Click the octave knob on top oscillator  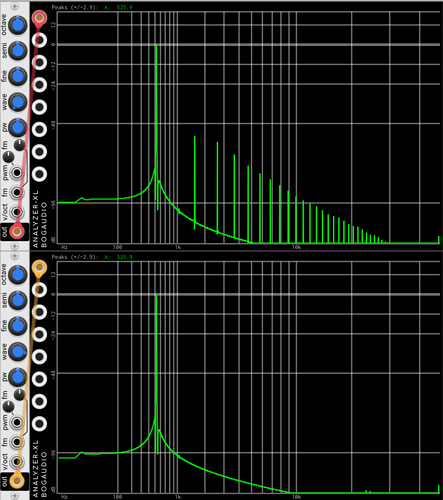click(17, 25)
